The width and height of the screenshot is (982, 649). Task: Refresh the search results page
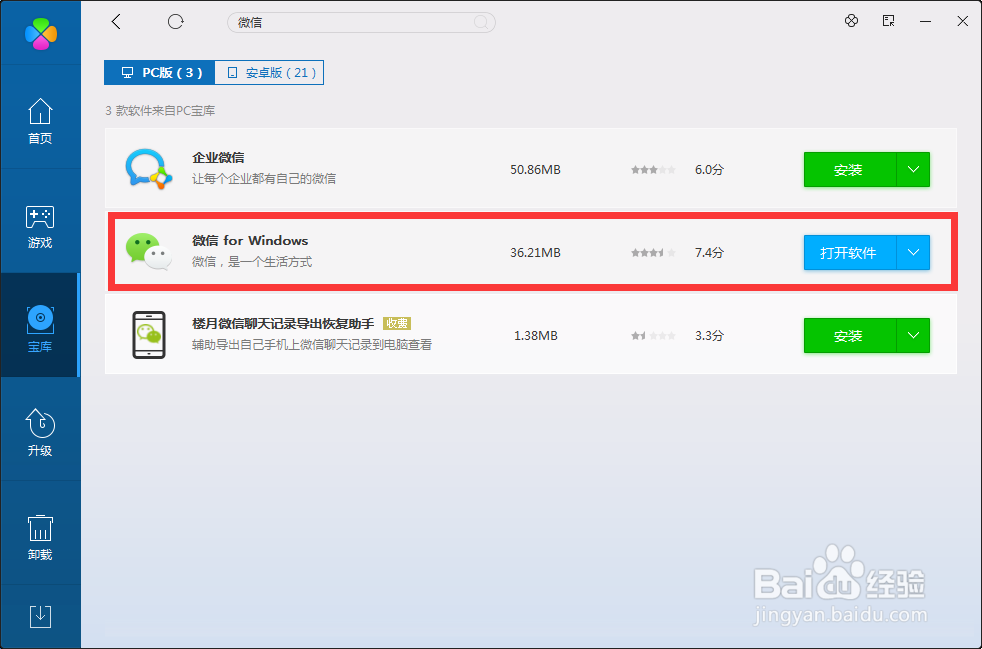pos(175,22)
